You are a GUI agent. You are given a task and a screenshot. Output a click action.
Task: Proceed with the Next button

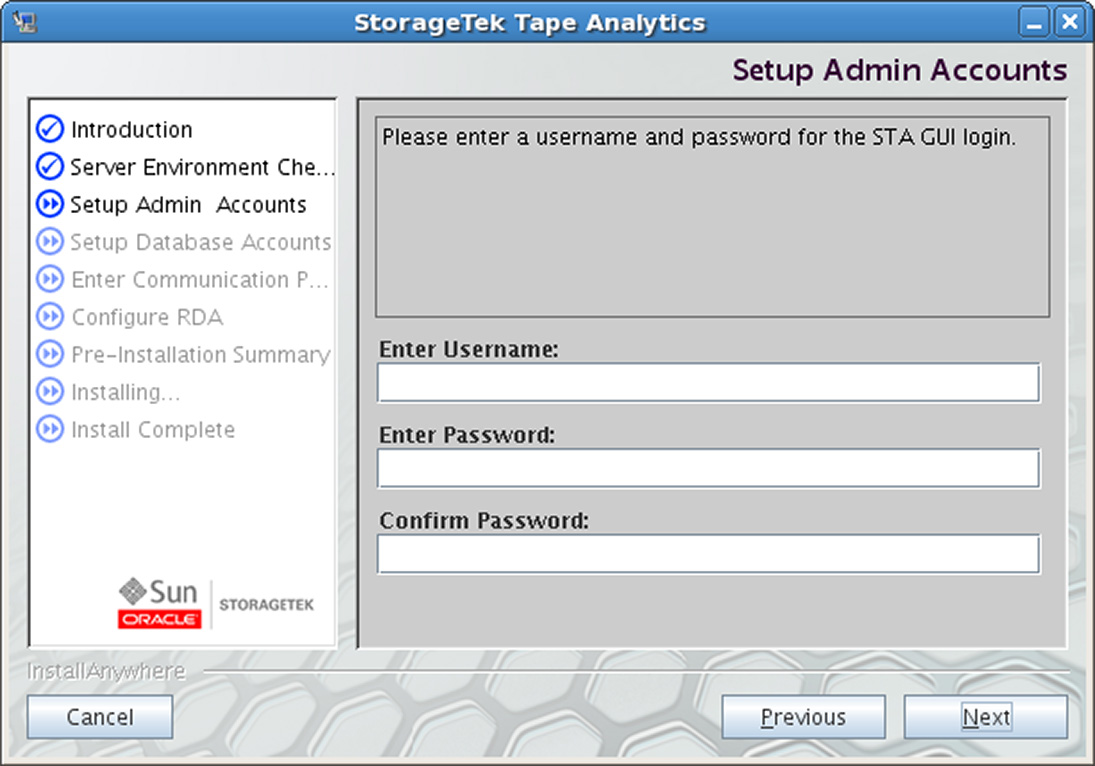985,717
